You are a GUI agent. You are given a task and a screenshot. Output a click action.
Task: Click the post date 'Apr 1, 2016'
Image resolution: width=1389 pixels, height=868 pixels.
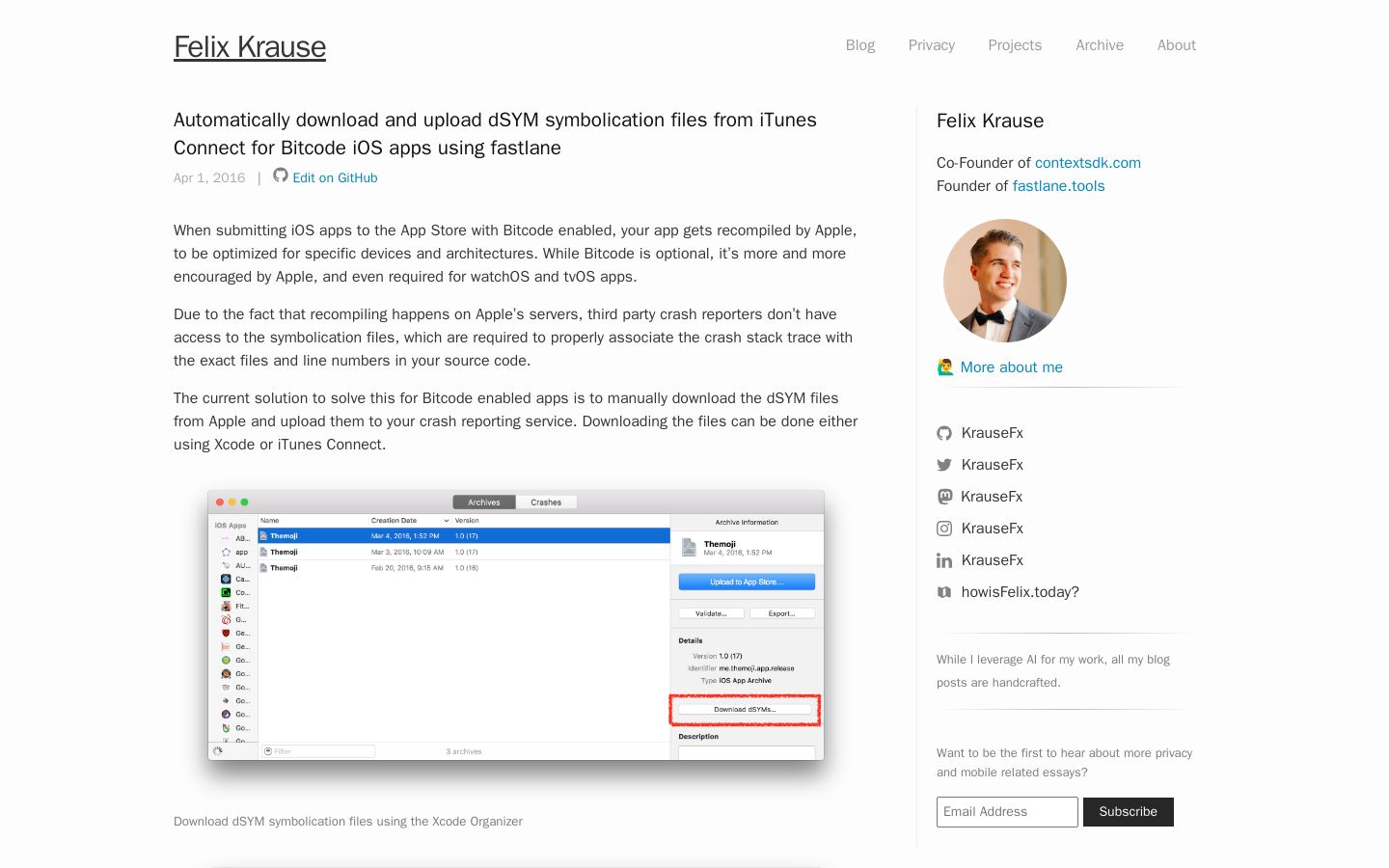209,177
